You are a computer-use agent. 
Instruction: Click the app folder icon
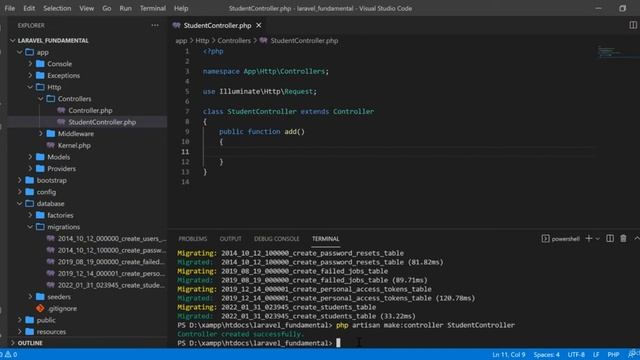(x=30, y=52)
